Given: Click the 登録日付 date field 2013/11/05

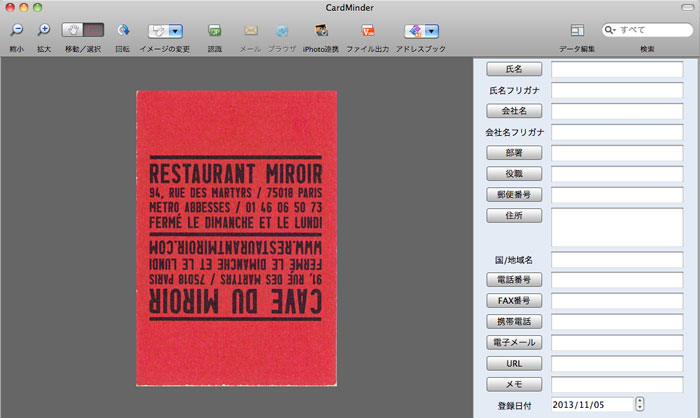Looking at the screenshot, I should click(592, 405).
